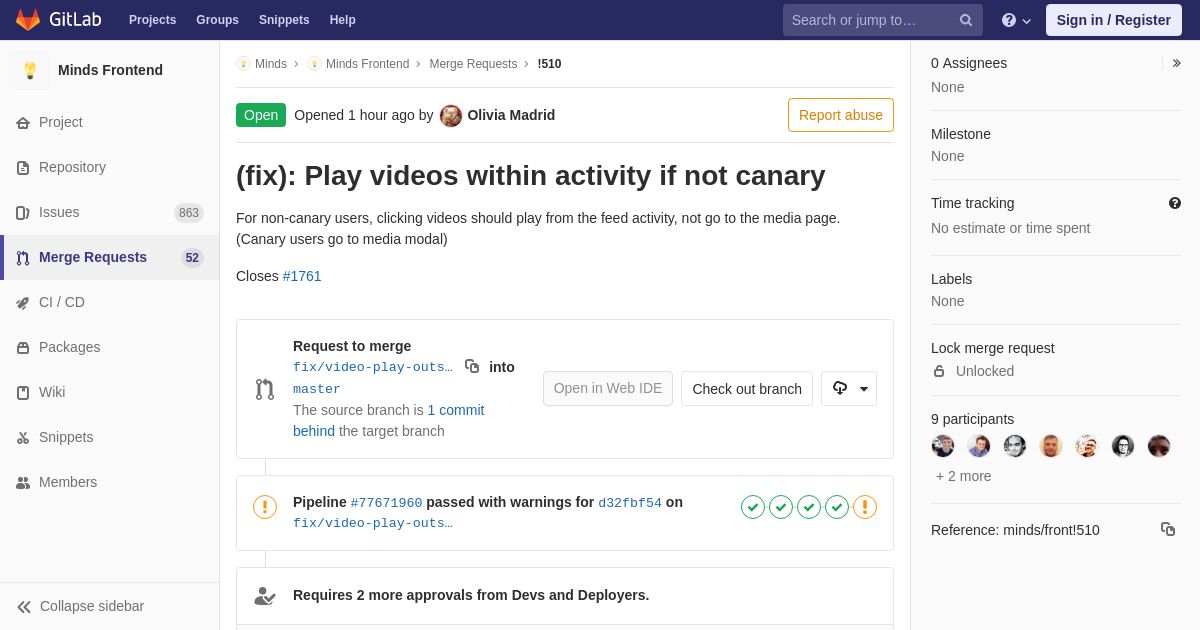
Task: Click Olivia Madrid's avatar image
Action: [x=451, y=115]
